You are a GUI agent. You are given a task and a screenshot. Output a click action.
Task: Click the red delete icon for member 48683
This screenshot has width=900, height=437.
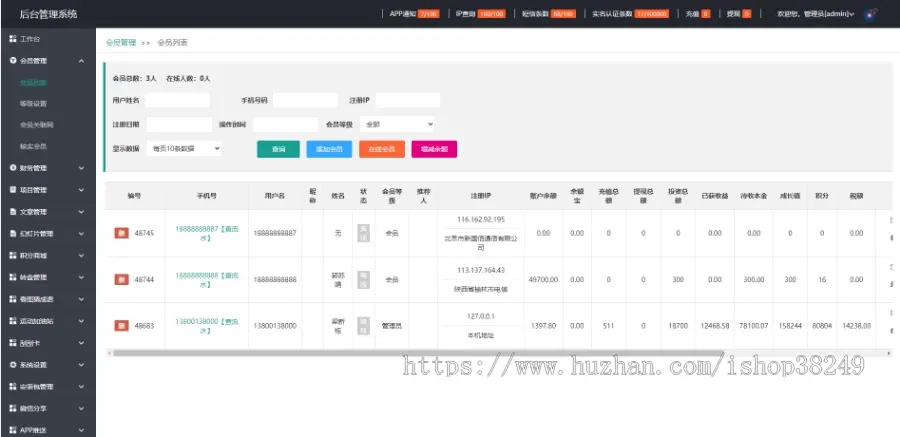120,326
